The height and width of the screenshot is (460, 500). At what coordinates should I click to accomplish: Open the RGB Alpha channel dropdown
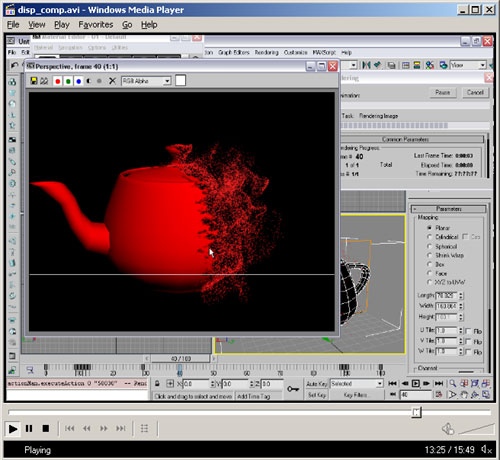pyautogui.click(x=146, y=81)
